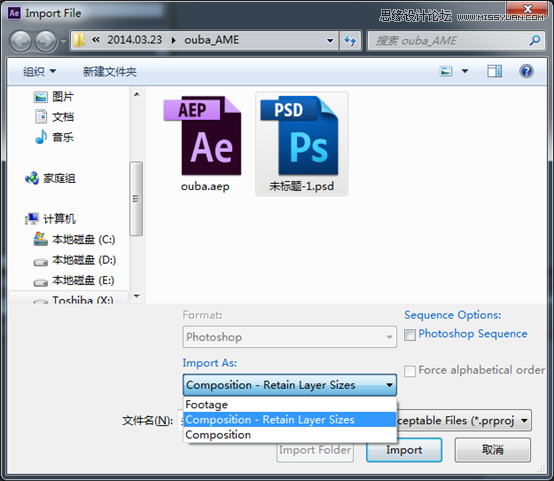Open the Acceptable Files type dropdown
The width and height of the screenshot is (554, 481).
pyautogui.click(x=464, y=421)
